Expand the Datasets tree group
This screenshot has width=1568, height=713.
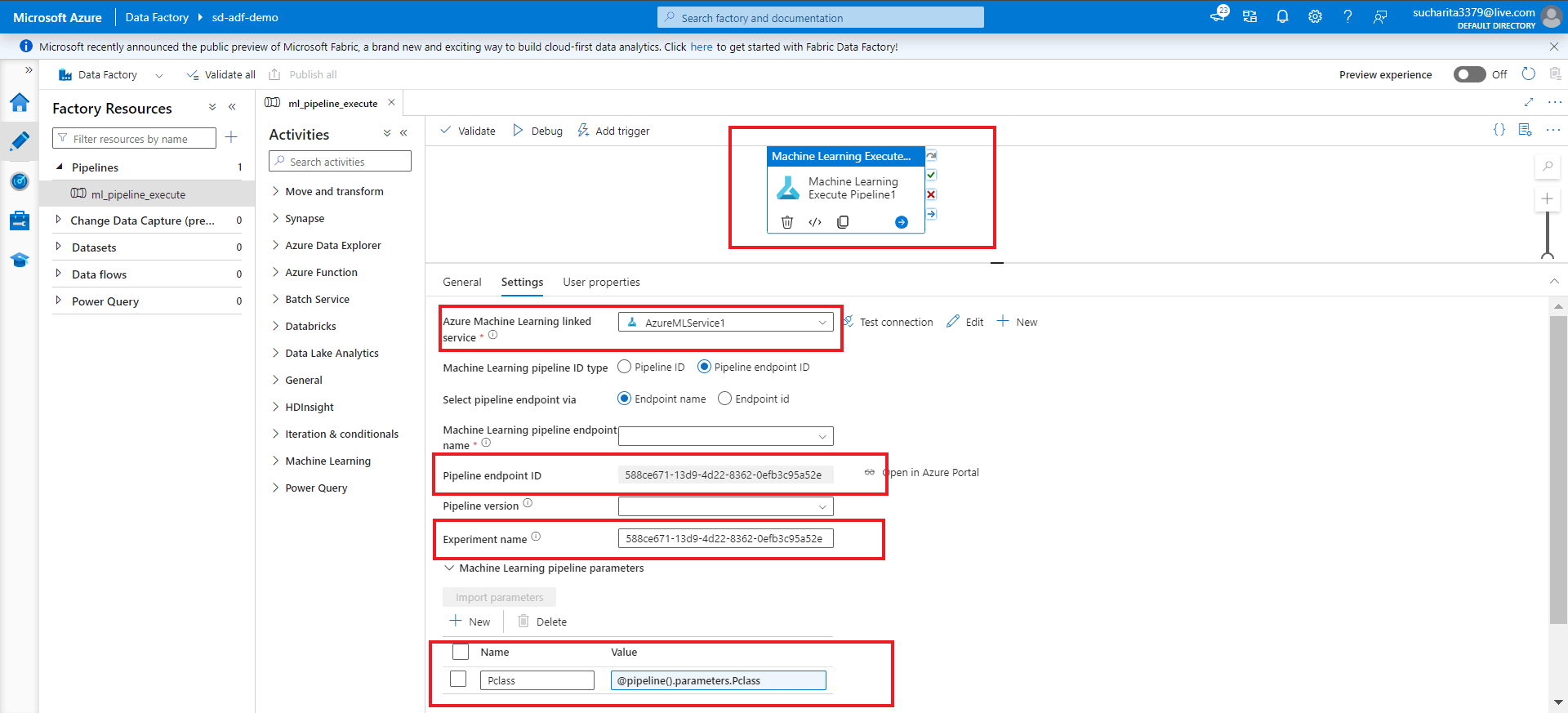pyautogui.click(x=58, y=247)
